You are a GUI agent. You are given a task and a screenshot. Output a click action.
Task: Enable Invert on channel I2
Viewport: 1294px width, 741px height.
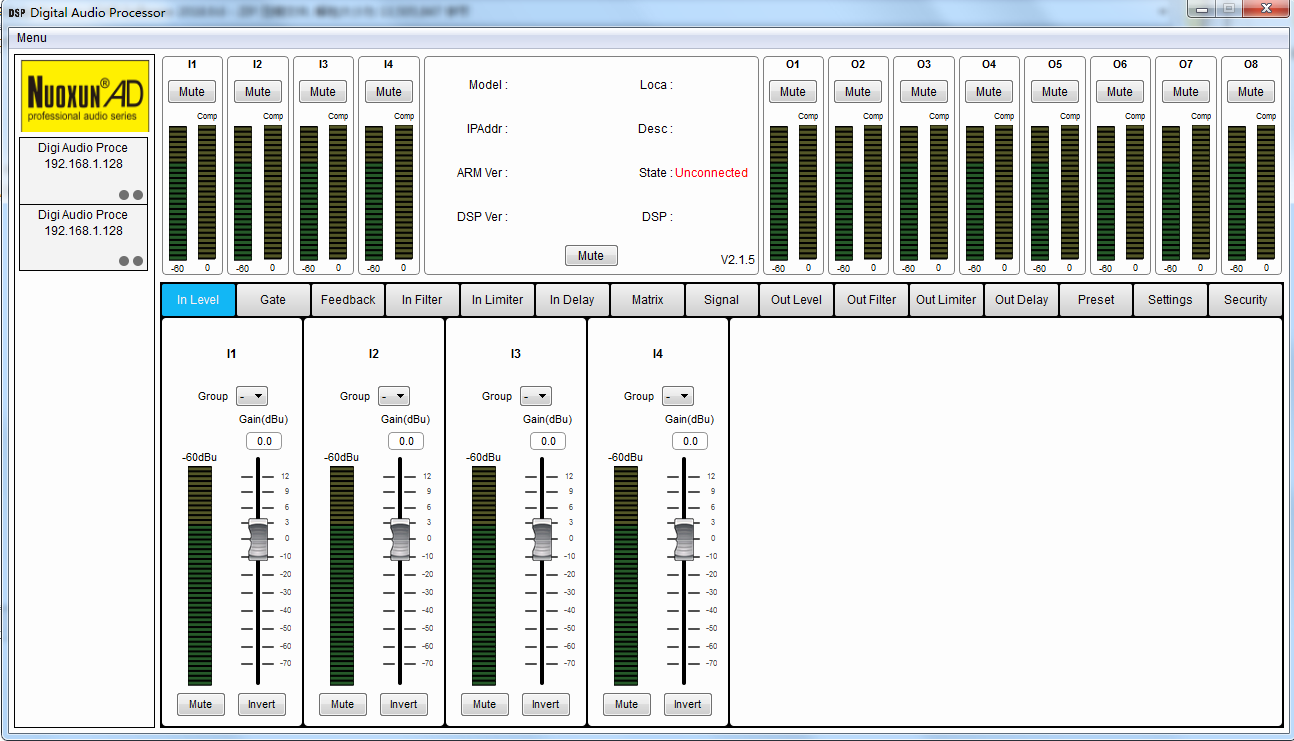coord(403,704)
